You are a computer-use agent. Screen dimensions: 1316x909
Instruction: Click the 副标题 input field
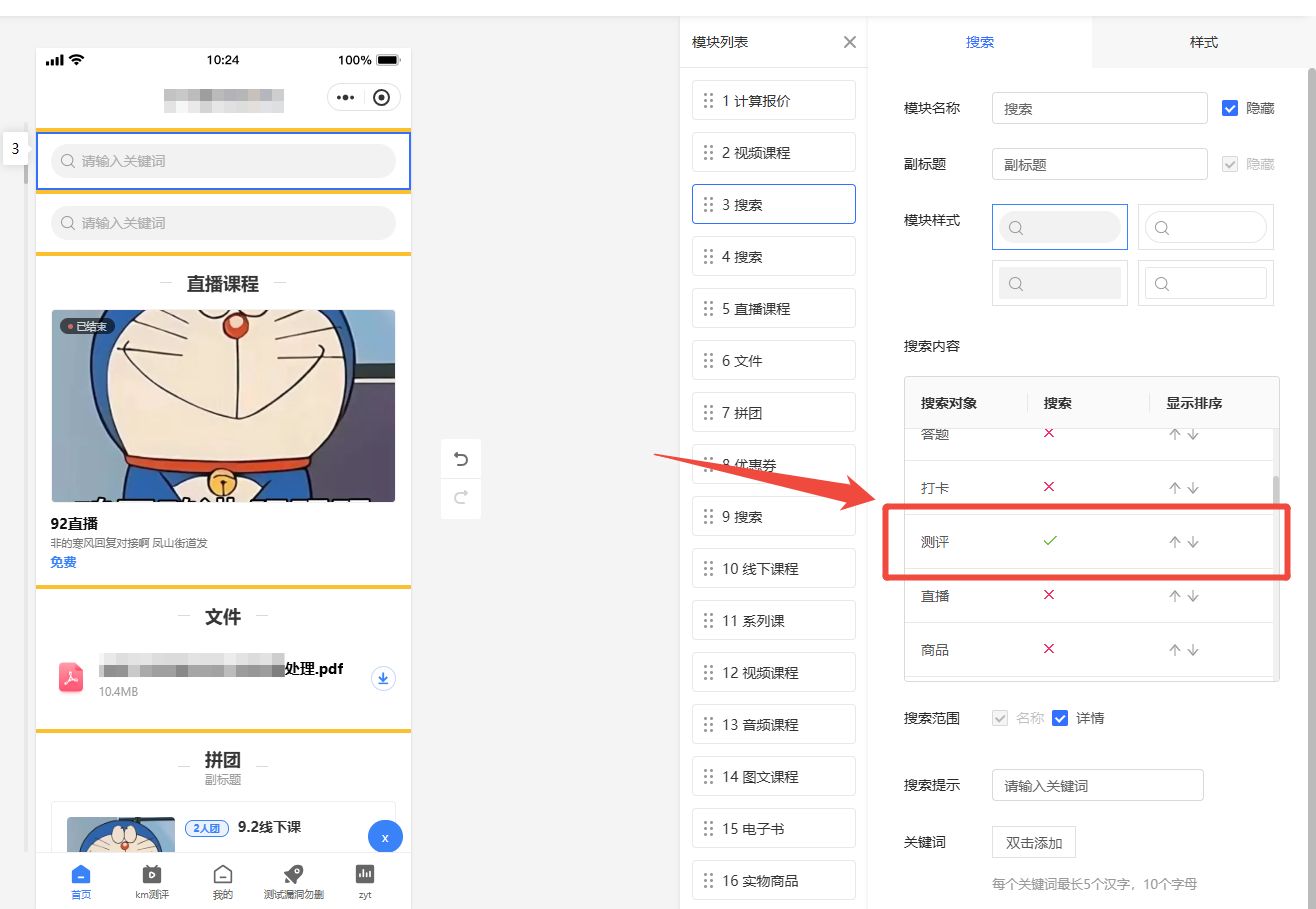(1100, 164)
